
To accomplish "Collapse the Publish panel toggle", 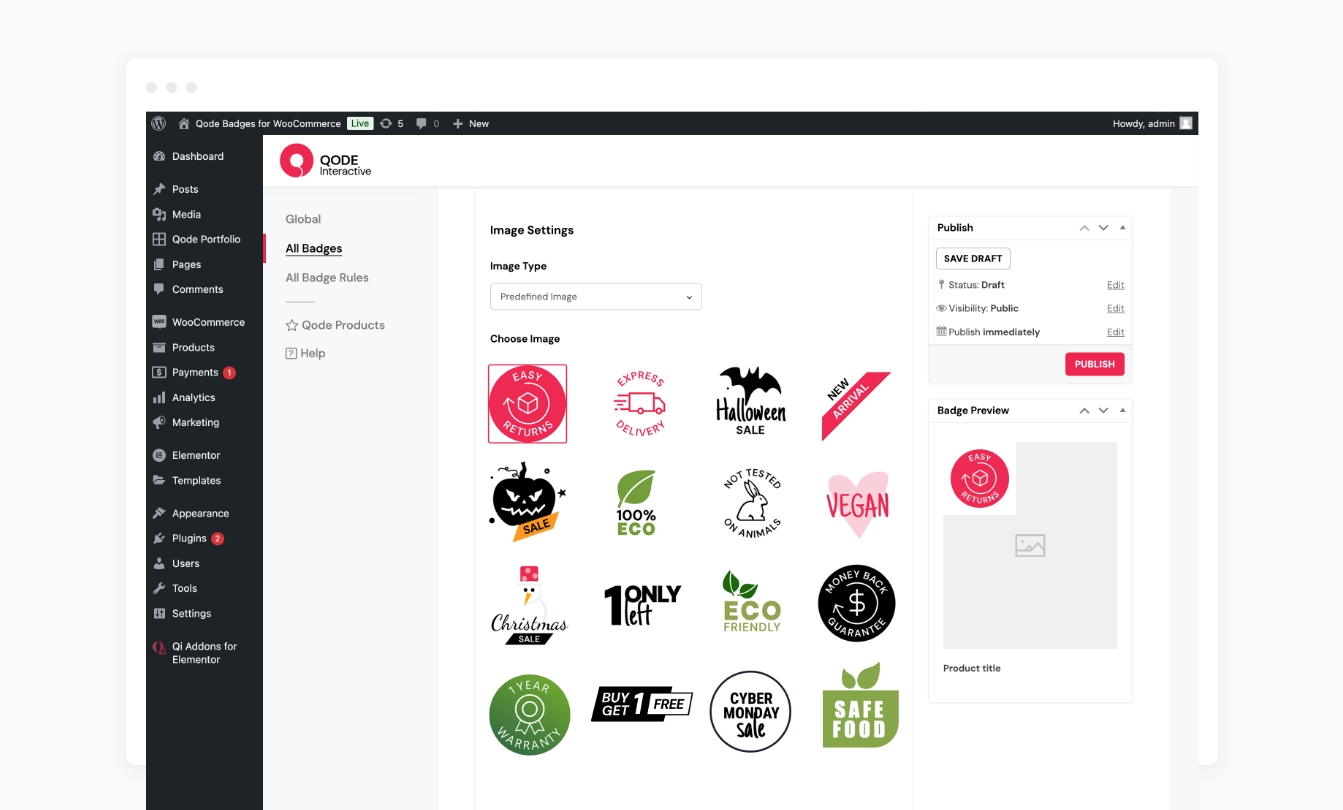I will (1122, 228).
